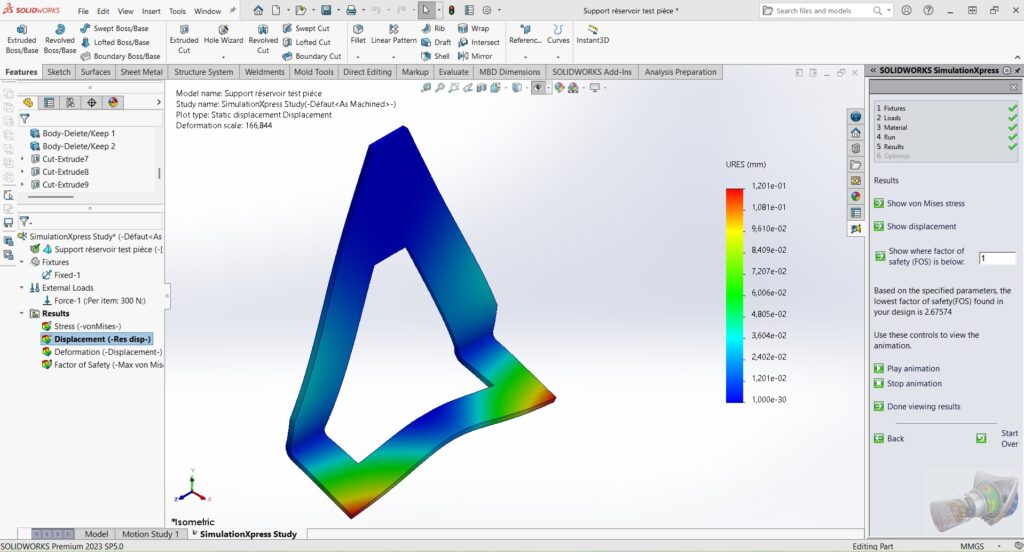Click Show von Mises stress
This screenshot has height=552, width=1024.
coord(925,203)
